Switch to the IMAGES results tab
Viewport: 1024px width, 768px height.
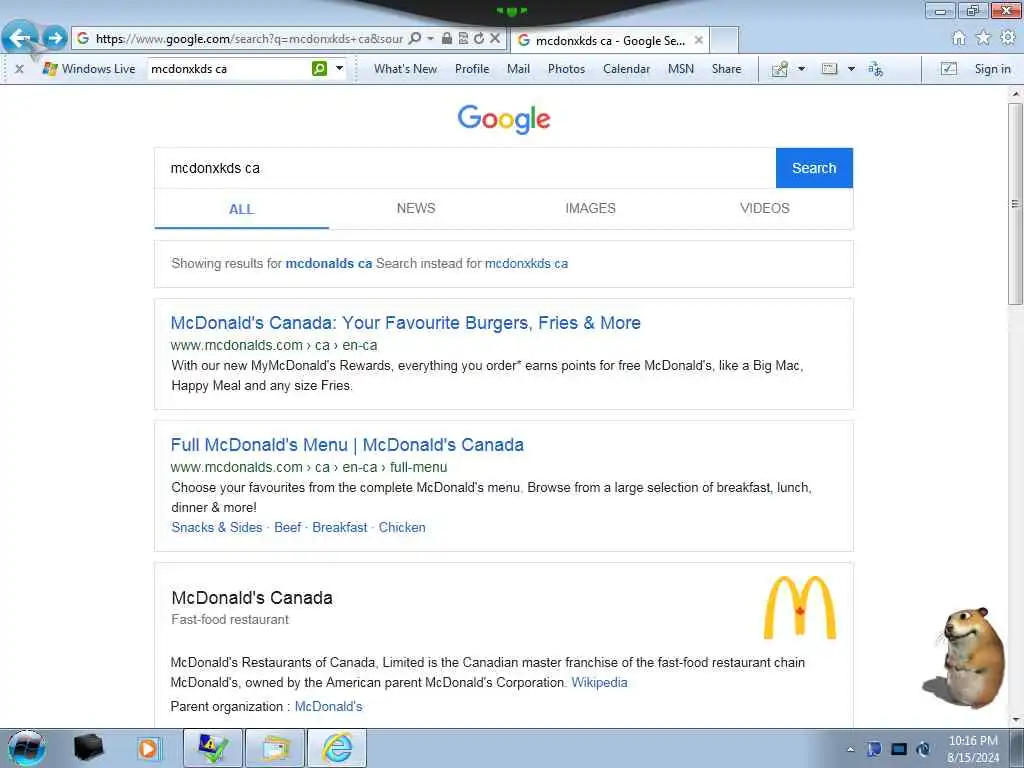(x=590, y=208)
